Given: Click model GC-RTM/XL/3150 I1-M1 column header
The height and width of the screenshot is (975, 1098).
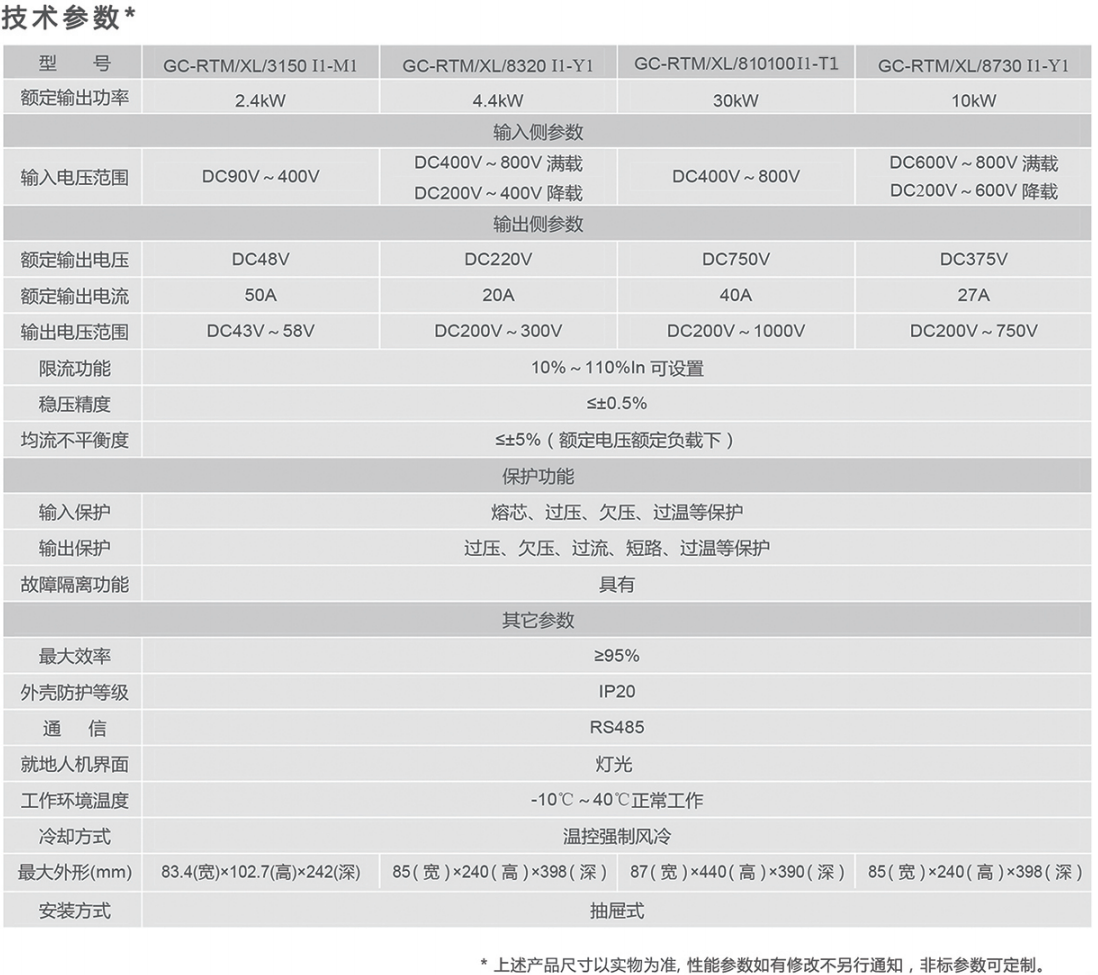Looking at the screenshot, I should point(261,62).
